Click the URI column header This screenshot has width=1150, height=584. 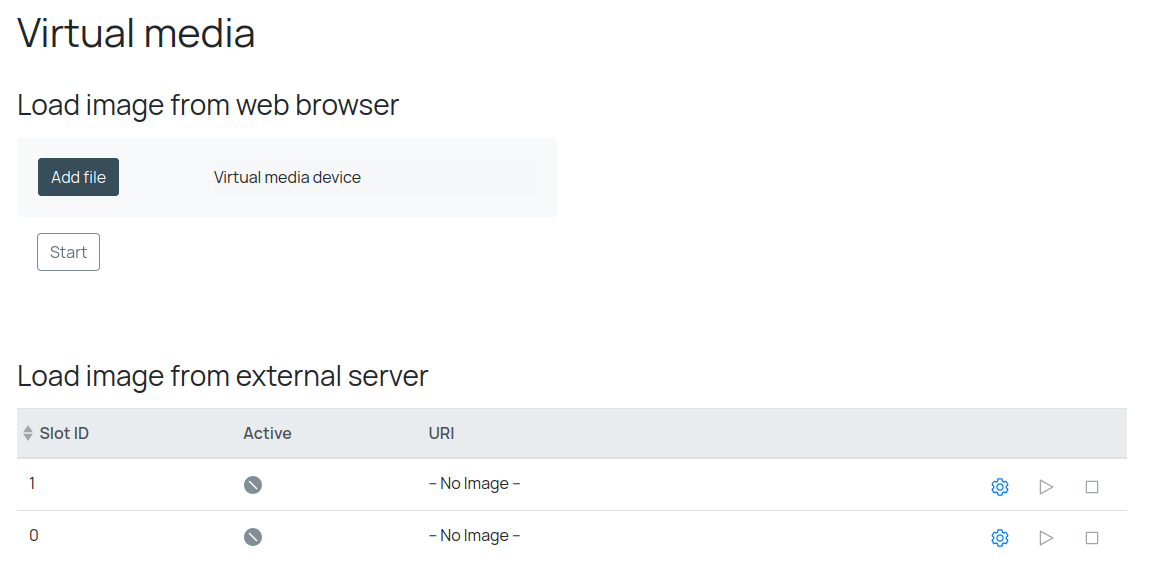click(x=441, y=434)
